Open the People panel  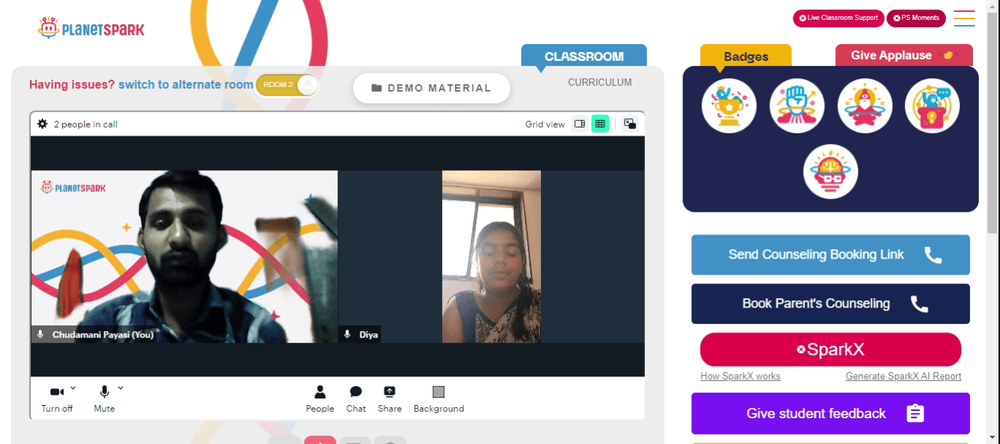pyautogui.click(x=320, y=399)
